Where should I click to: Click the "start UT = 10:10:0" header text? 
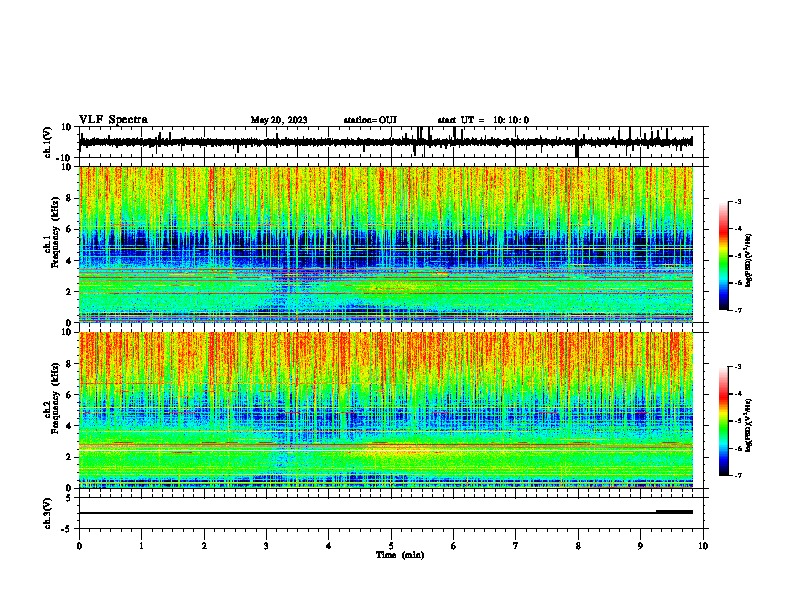483,120
